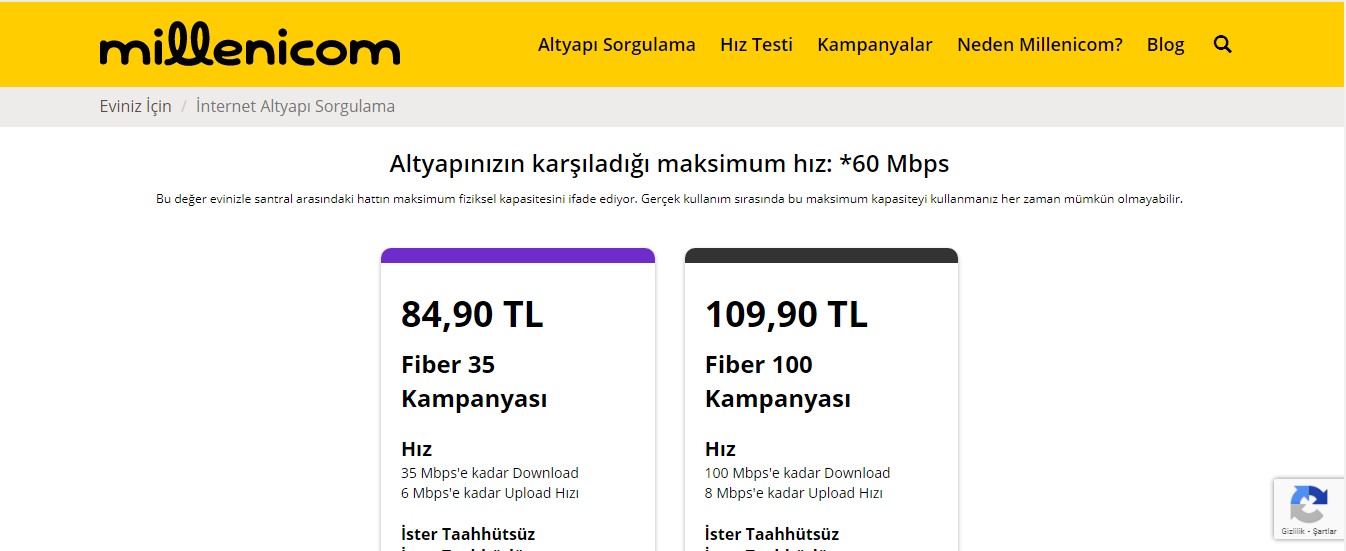Click the reCAPTCHA badge icon
The image size is (1346, 551).
coord(1309,503)
